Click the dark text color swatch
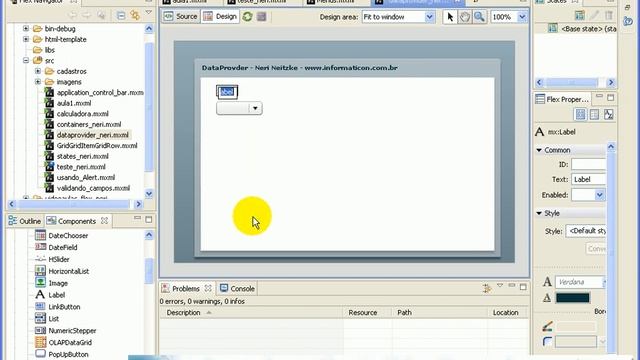Screen dimensions: 640x360 pos(573,298)
